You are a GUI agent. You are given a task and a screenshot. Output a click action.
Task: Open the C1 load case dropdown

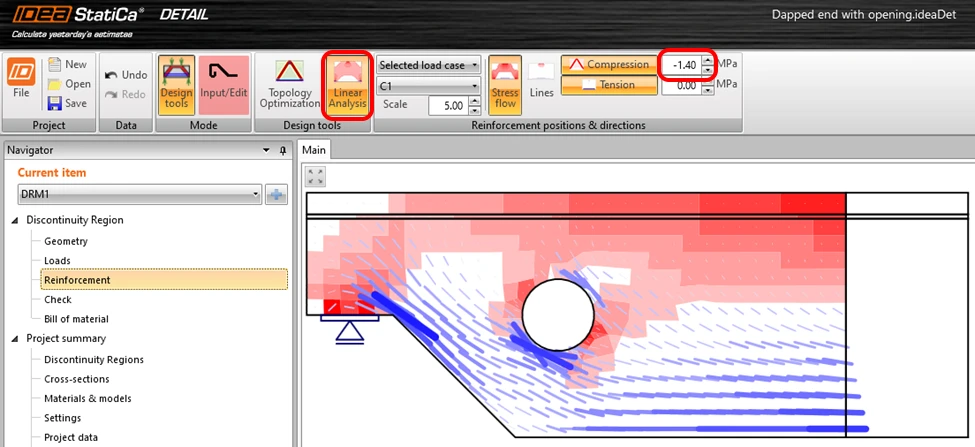(x=429, y=86)
